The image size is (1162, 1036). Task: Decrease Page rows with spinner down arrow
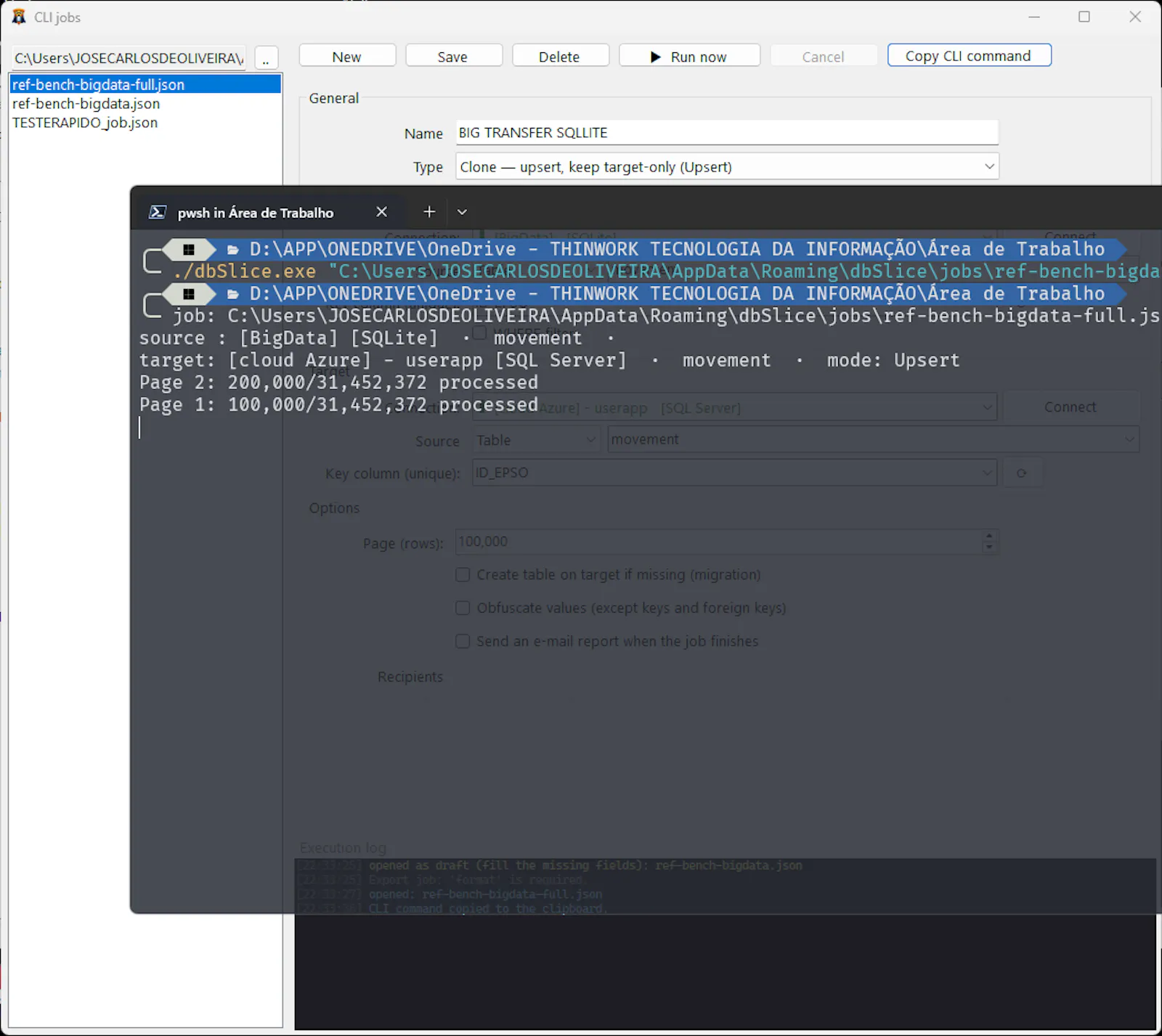(988, 548)
